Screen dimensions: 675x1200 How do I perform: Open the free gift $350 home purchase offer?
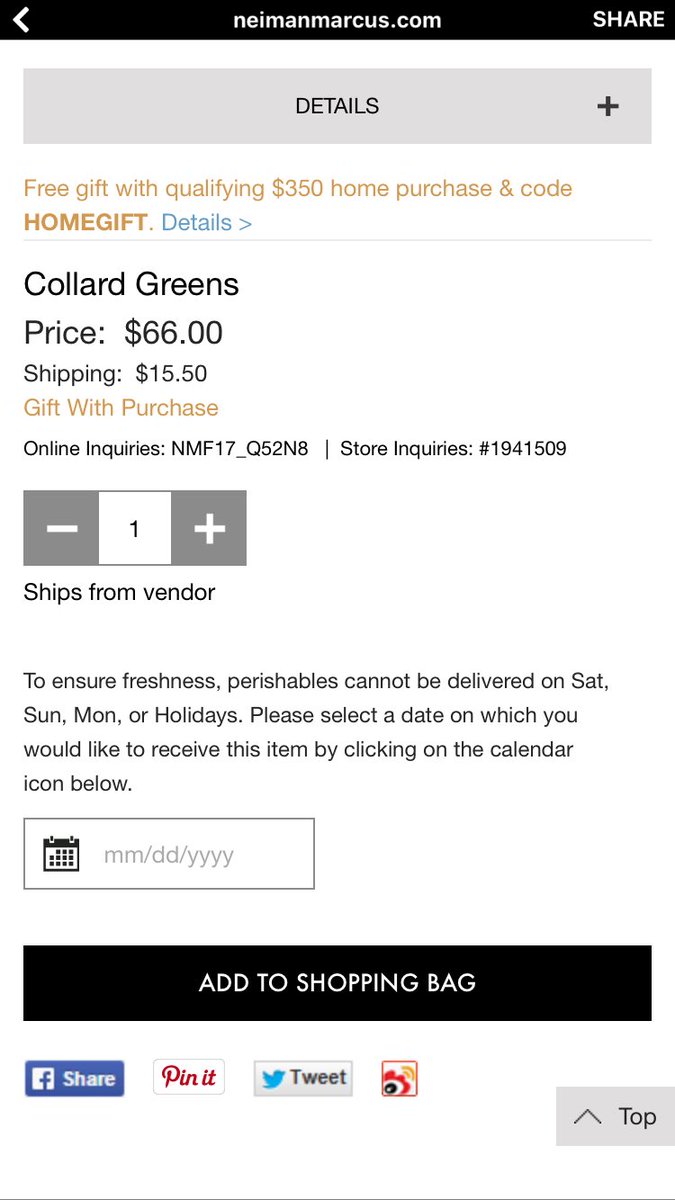(298, 188)
